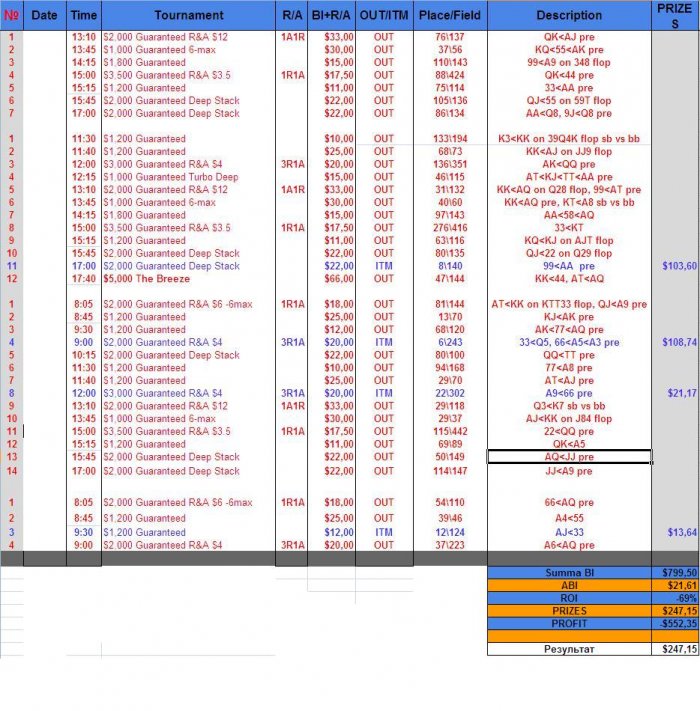700x711 pixels.
Task: Click the AA<Q8, 9J<Q8 pre description
Action: (569, 113)
